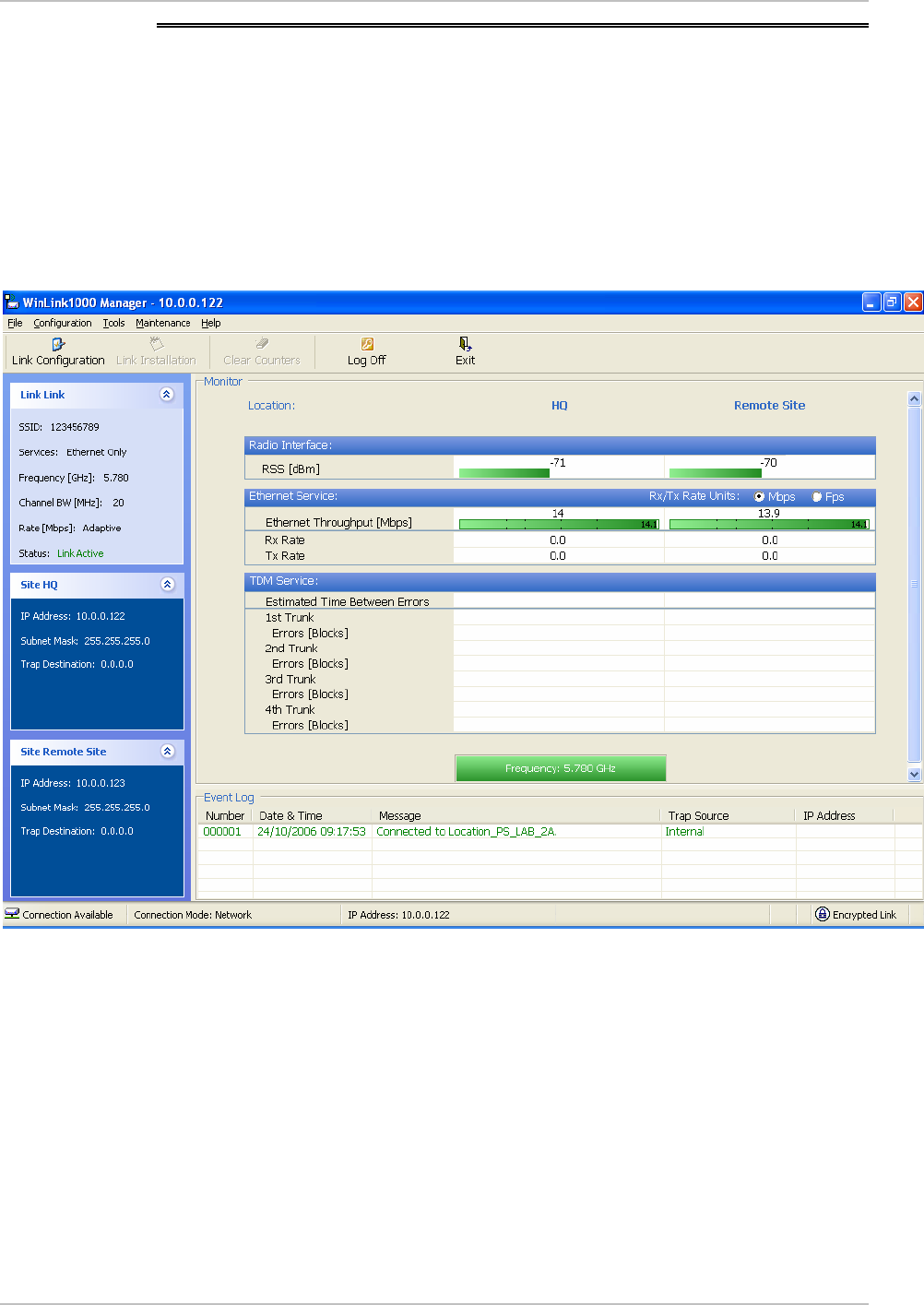The width and height of the screenshot is (924, 1305).
Task: Click the Remote Site IP Address 10.0.0.123
Action: [x=101, y=783]
